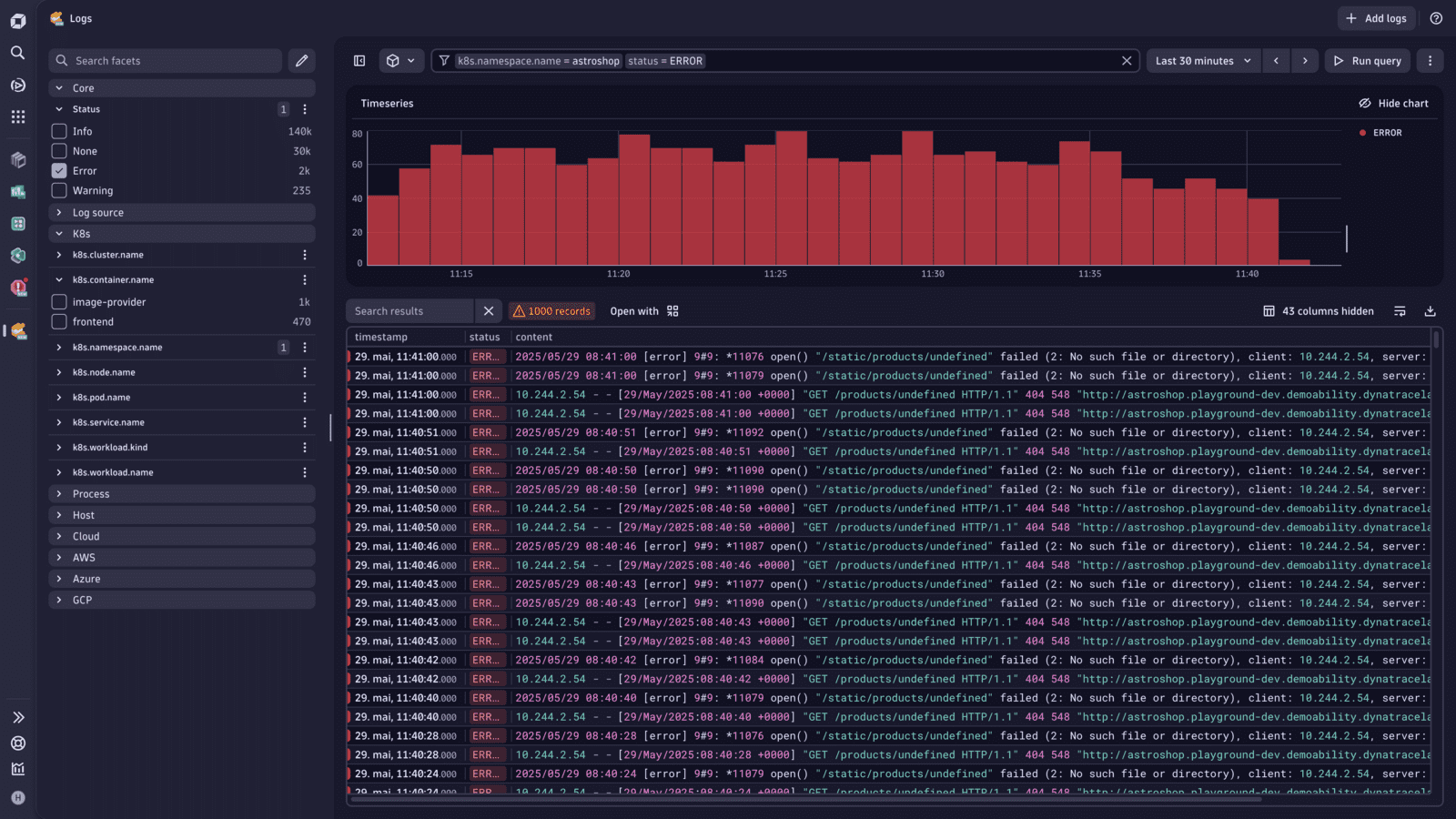Collapse the Core facet group
The image size is (1456, 819).
click(59, 87)
